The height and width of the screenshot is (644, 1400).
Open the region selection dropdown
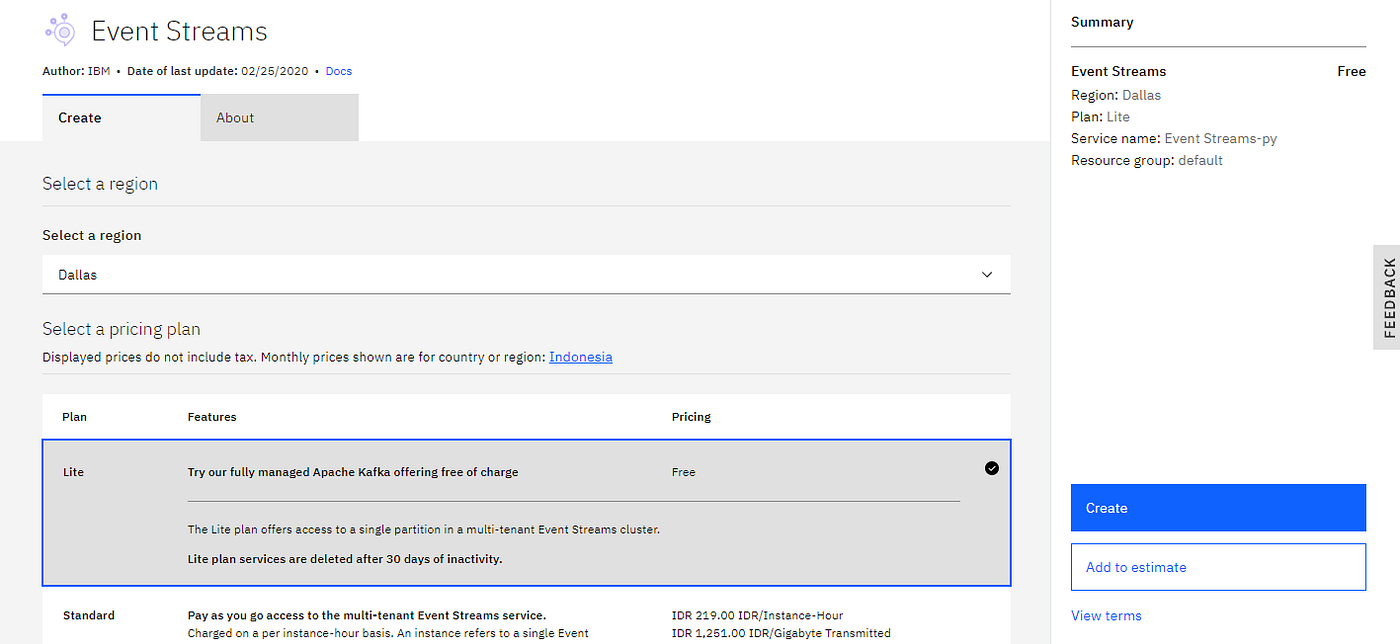pyautogui.click(x=526, y=274)
